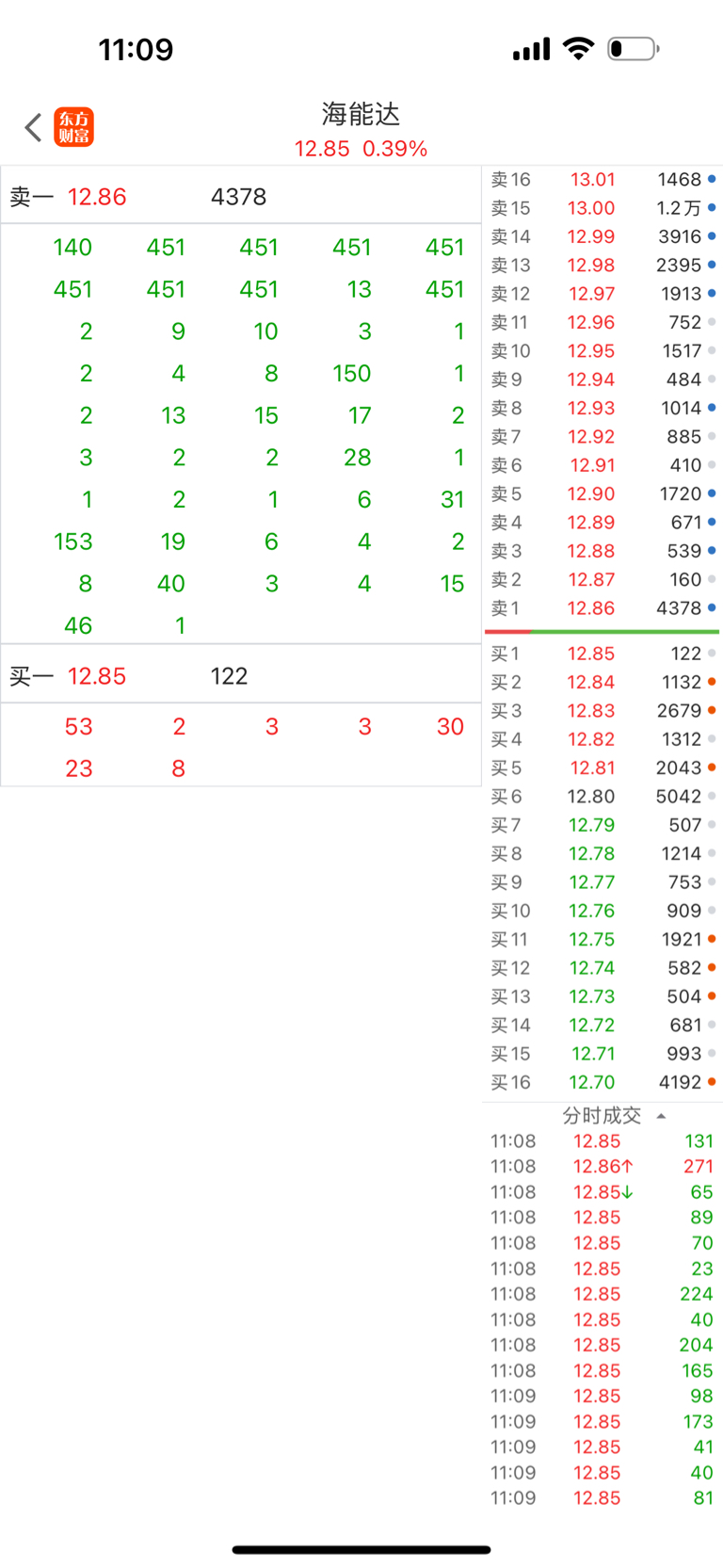Select the 买11 12.75 row
723x1568 pixels.
(x=602, y=940)
